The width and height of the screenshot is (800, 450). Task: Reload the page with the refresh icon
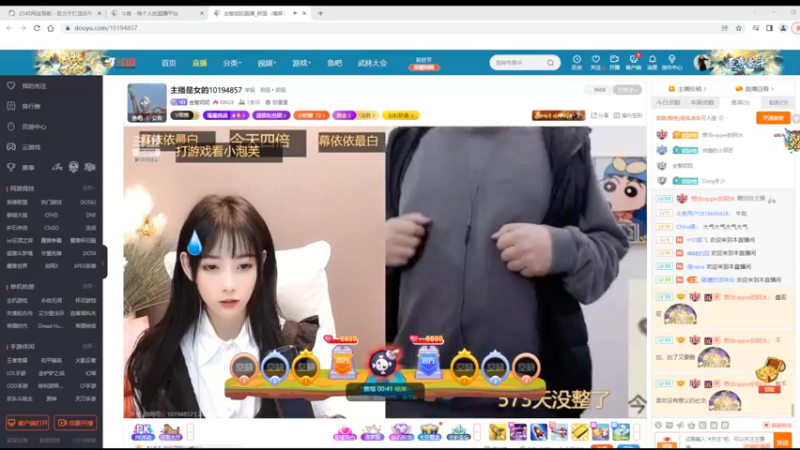click(x=37, y=28)
